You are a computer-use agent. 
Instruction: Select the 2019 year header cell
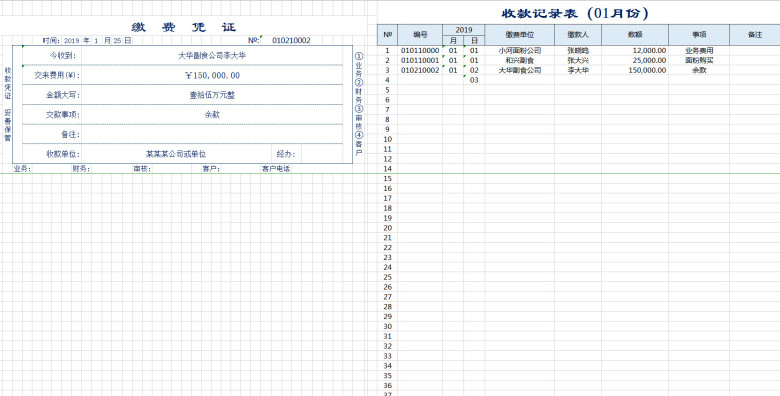(464, 30)
